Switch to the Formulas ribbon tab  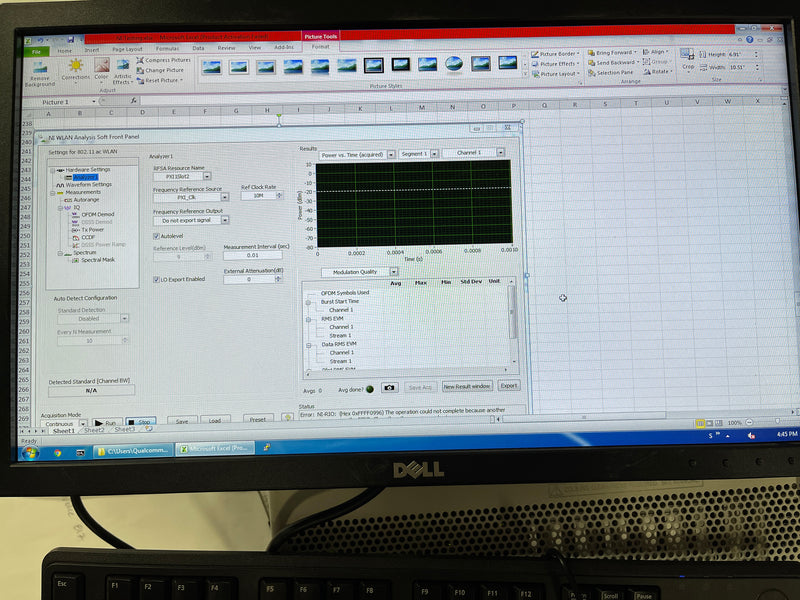[x=167, y=48]
